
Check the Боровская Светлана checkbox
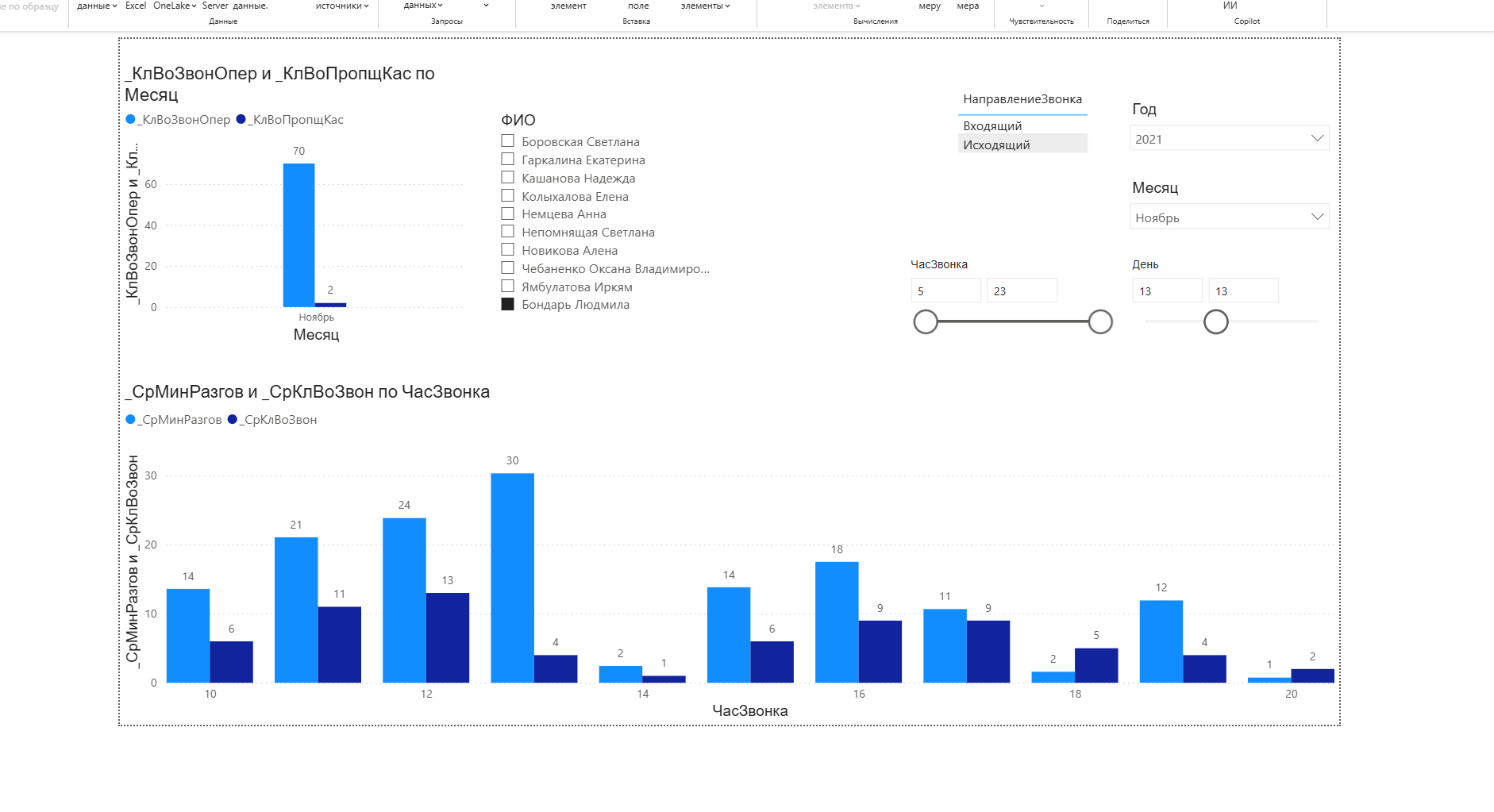[508, 141]
